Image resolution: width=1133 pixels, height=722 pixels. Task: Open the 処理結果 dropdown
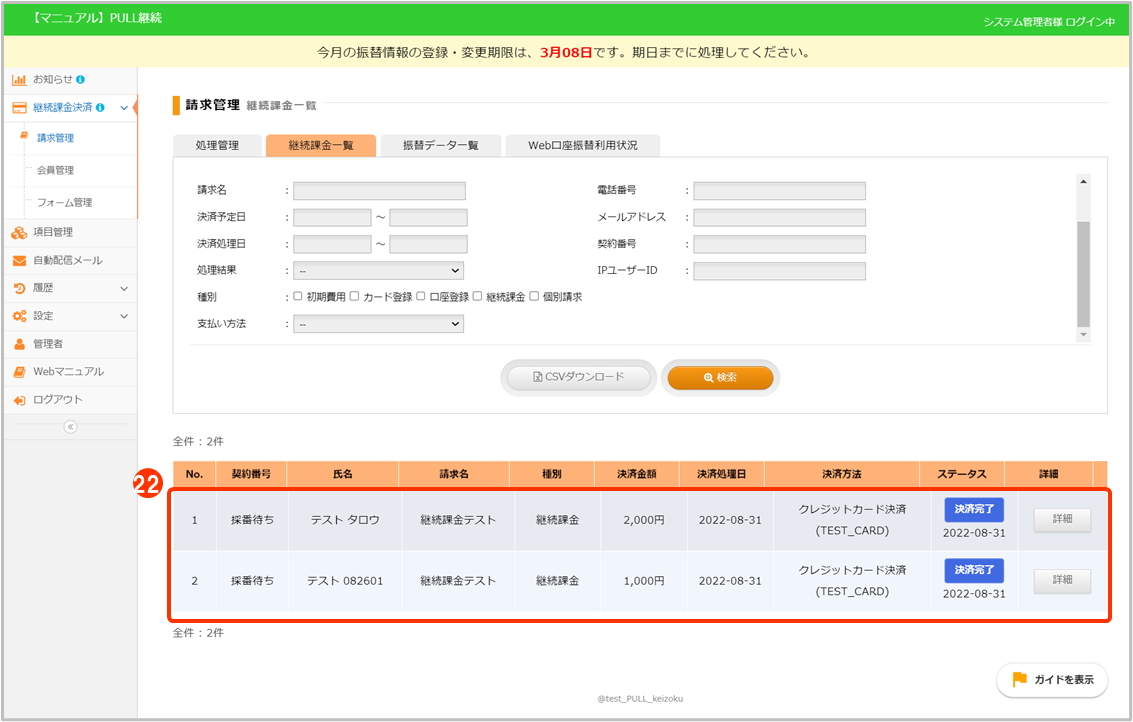[x=378, y=270]
